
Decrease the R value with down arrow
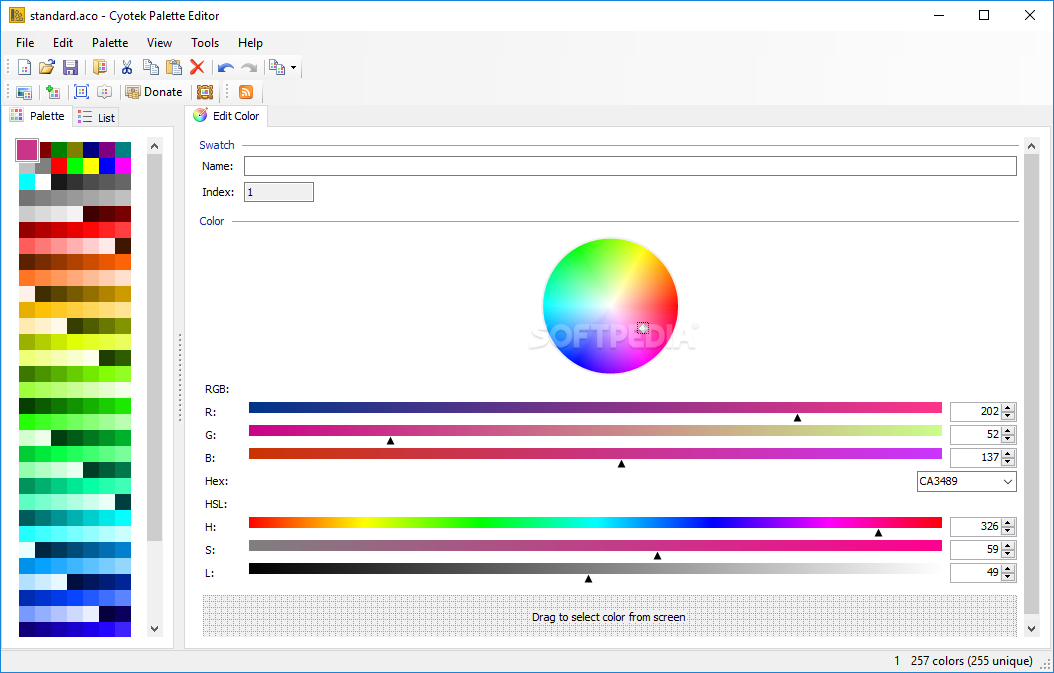pos(1007,415)
